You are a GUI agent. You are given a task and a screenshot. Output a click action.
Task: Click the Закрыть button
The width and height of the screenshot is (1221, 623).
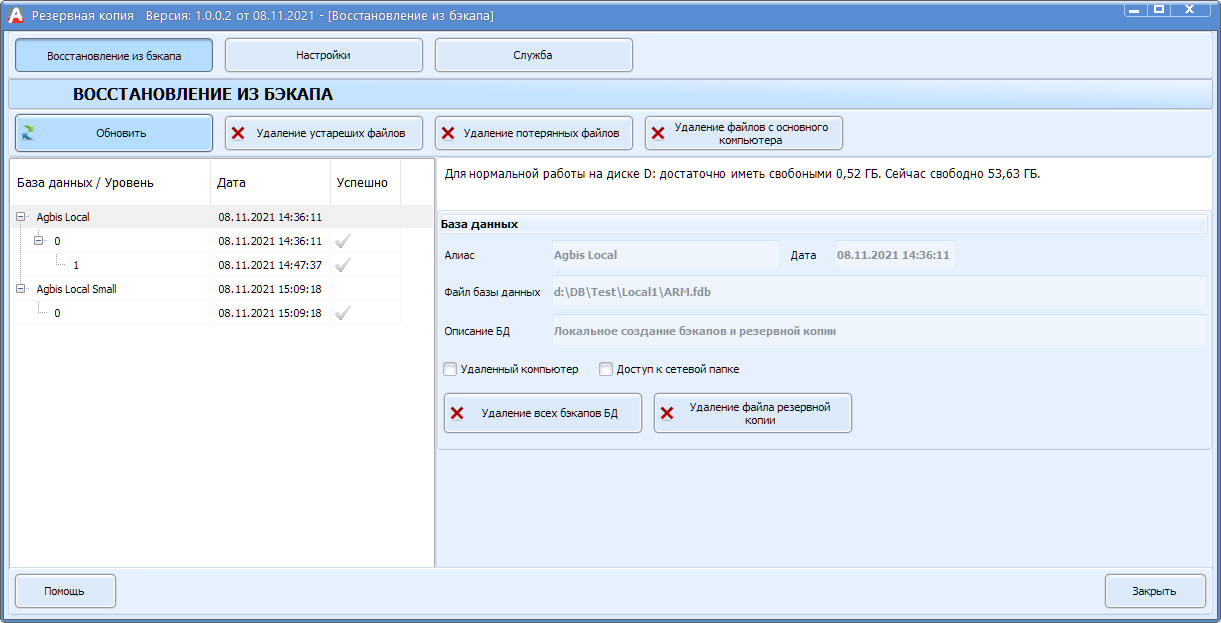click(1155, 591)
